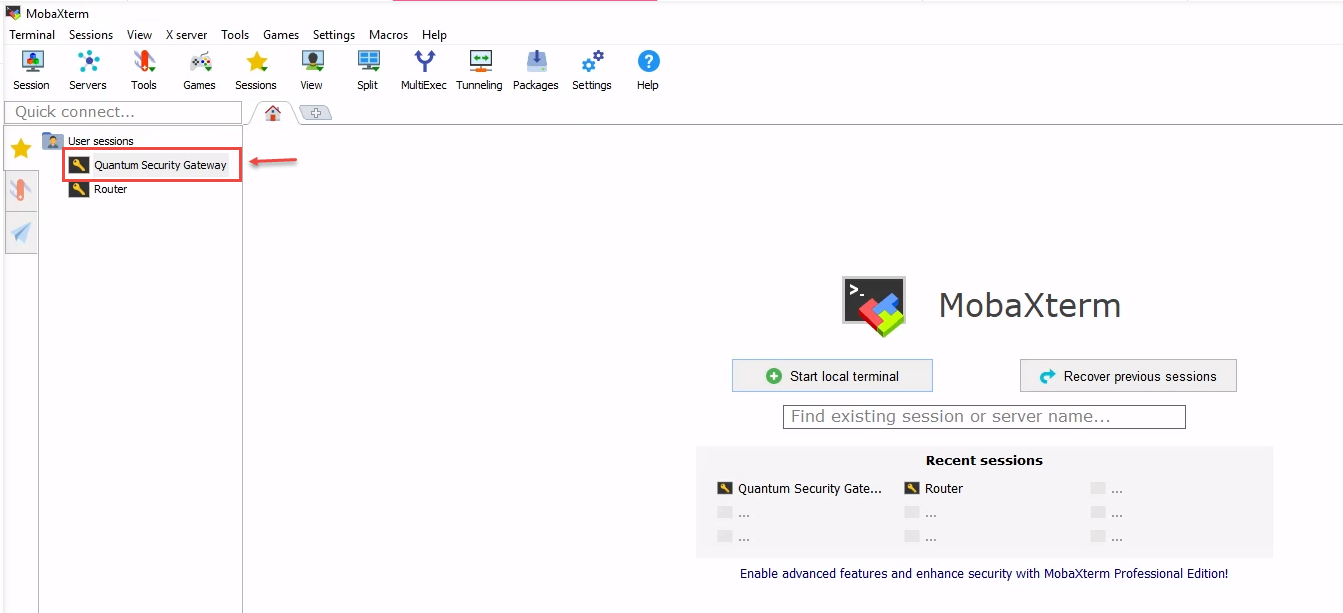
Task: Select the star Sessions sidebar tab
Action: [x=21, y=149]
